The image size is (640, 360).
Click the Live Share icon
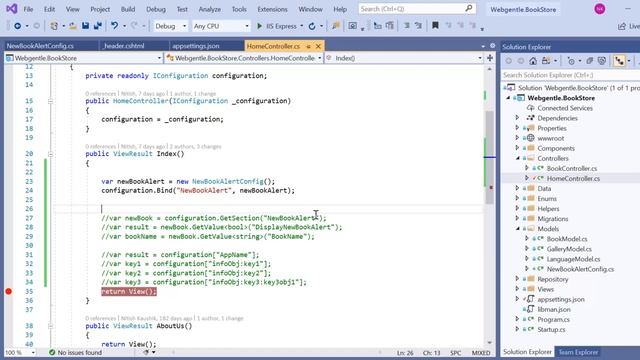point(622,26)
